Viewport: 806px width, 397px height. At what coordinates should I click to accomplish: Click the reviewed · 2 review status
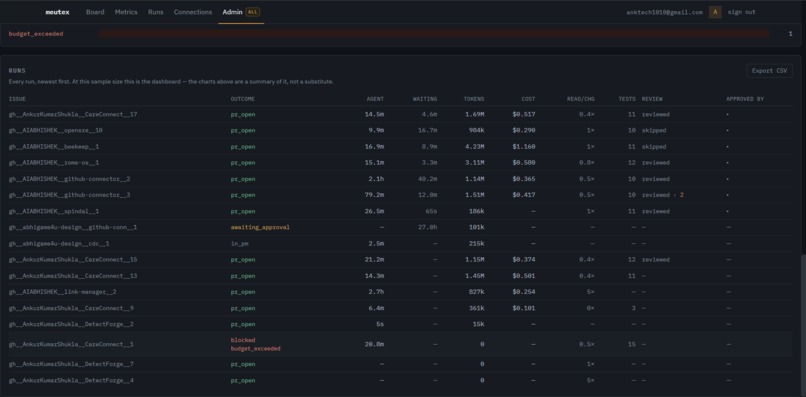[663, 195]
